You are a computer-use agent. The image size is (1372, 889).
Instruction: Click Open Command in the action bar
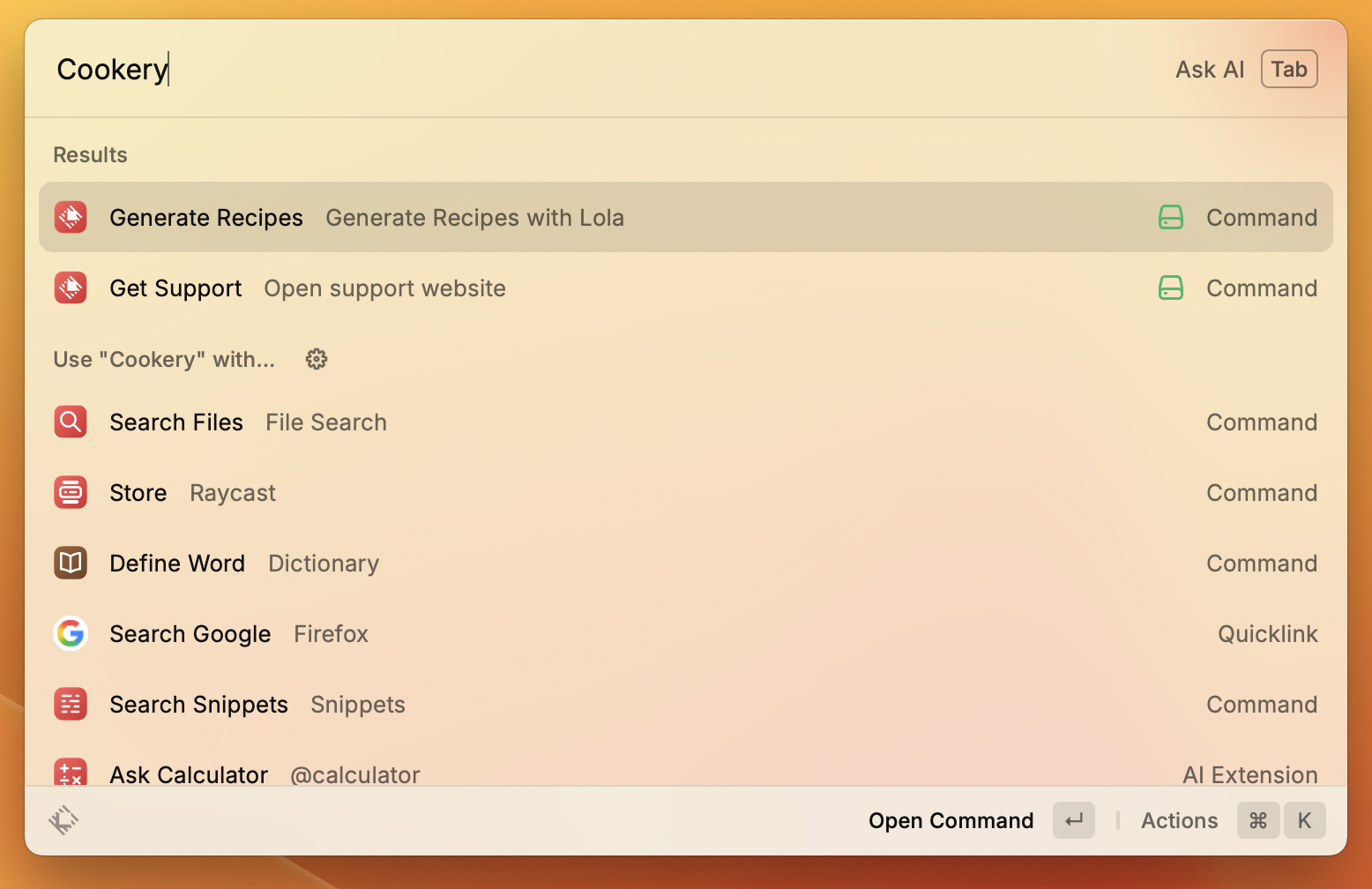pos(951,820)
